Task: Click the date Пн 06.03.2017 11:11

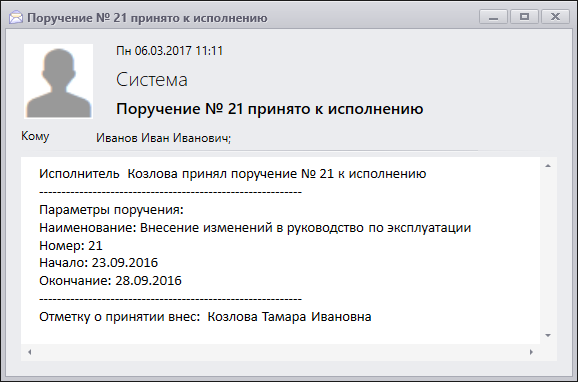Action: click(170, 51)
